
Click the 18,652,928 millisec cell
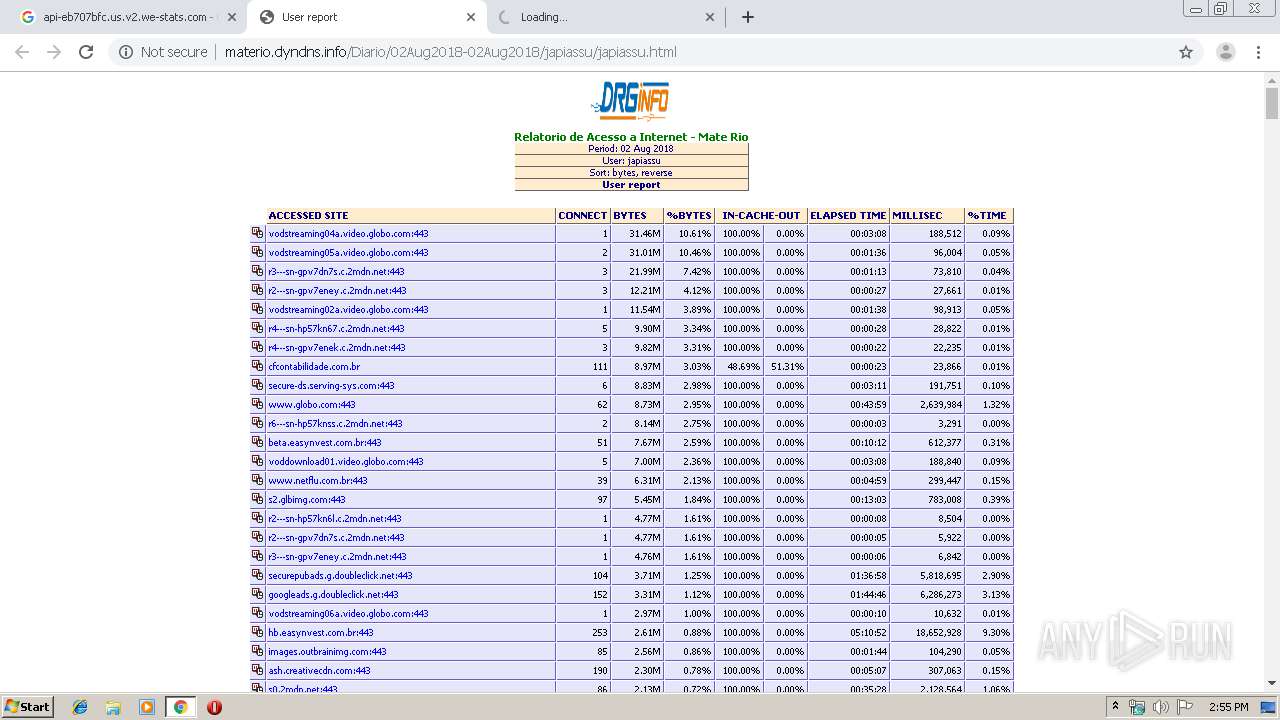point(927,632)
